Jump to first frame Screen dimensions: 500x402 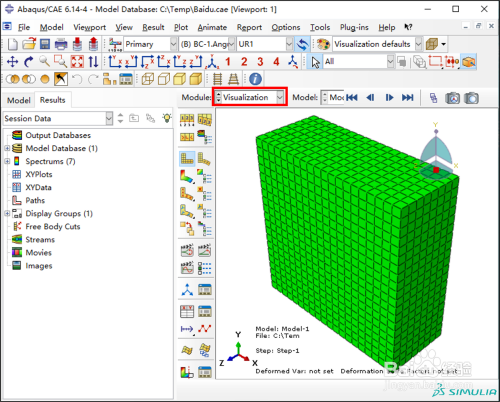click(352, 98)
